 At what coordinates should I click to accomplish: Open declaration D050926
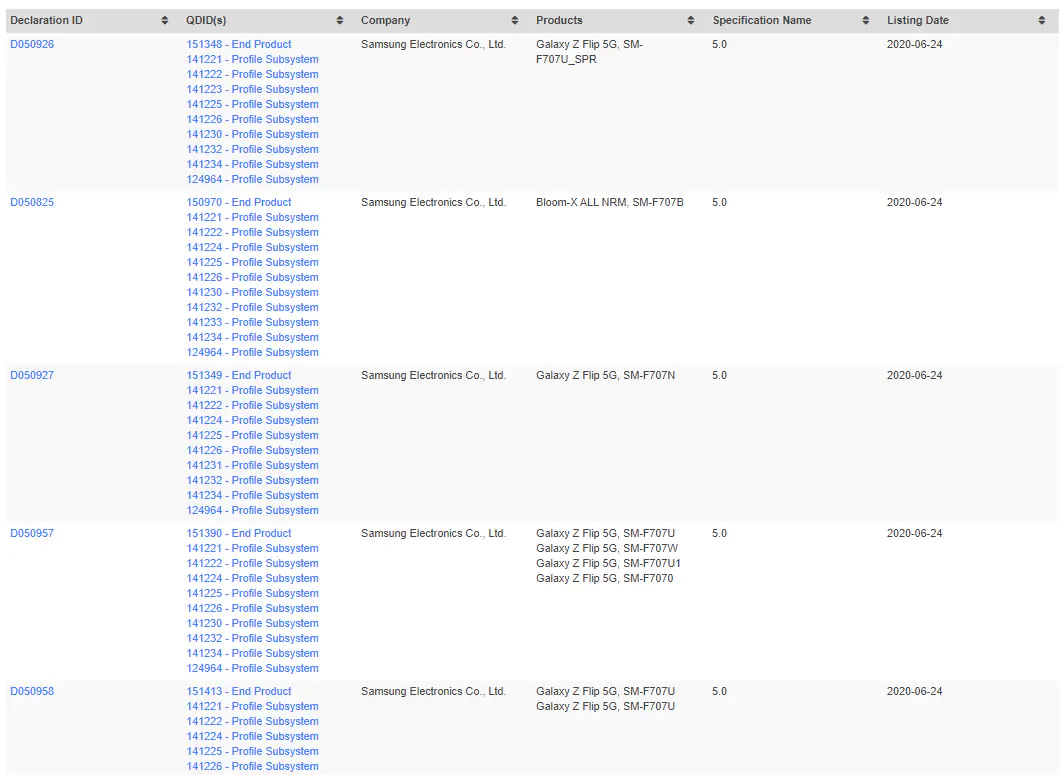(32, 44)
